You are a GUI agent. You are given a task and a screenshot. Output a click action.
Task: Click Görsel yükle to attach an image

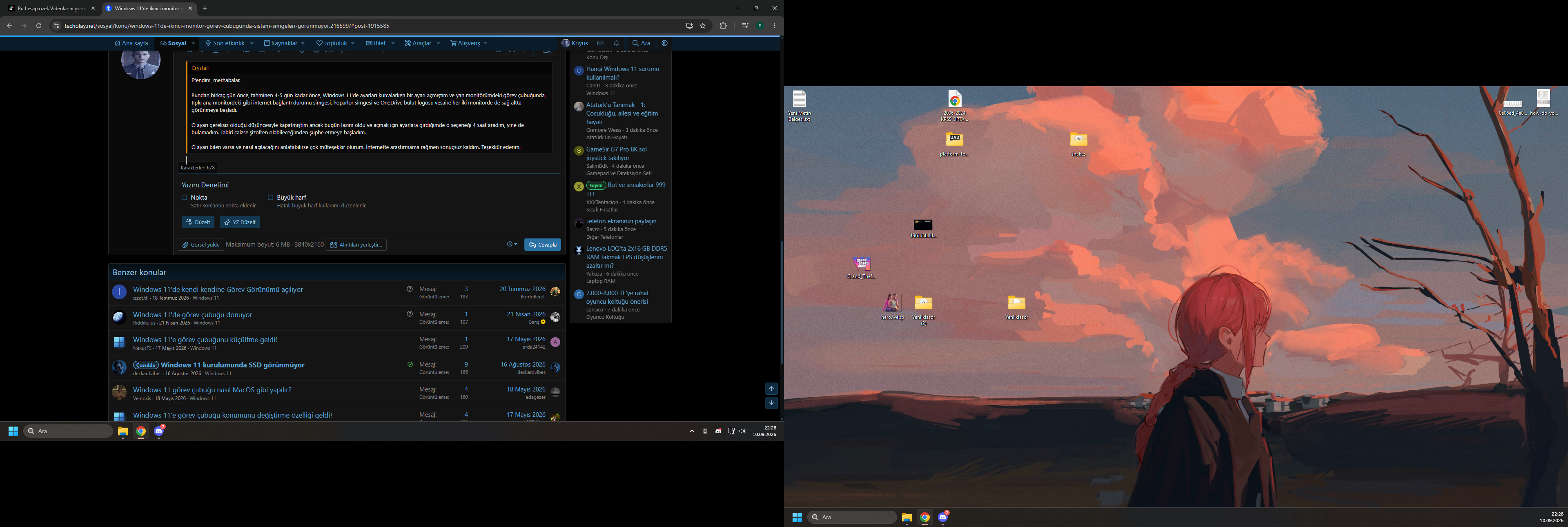tap(201, 245)
